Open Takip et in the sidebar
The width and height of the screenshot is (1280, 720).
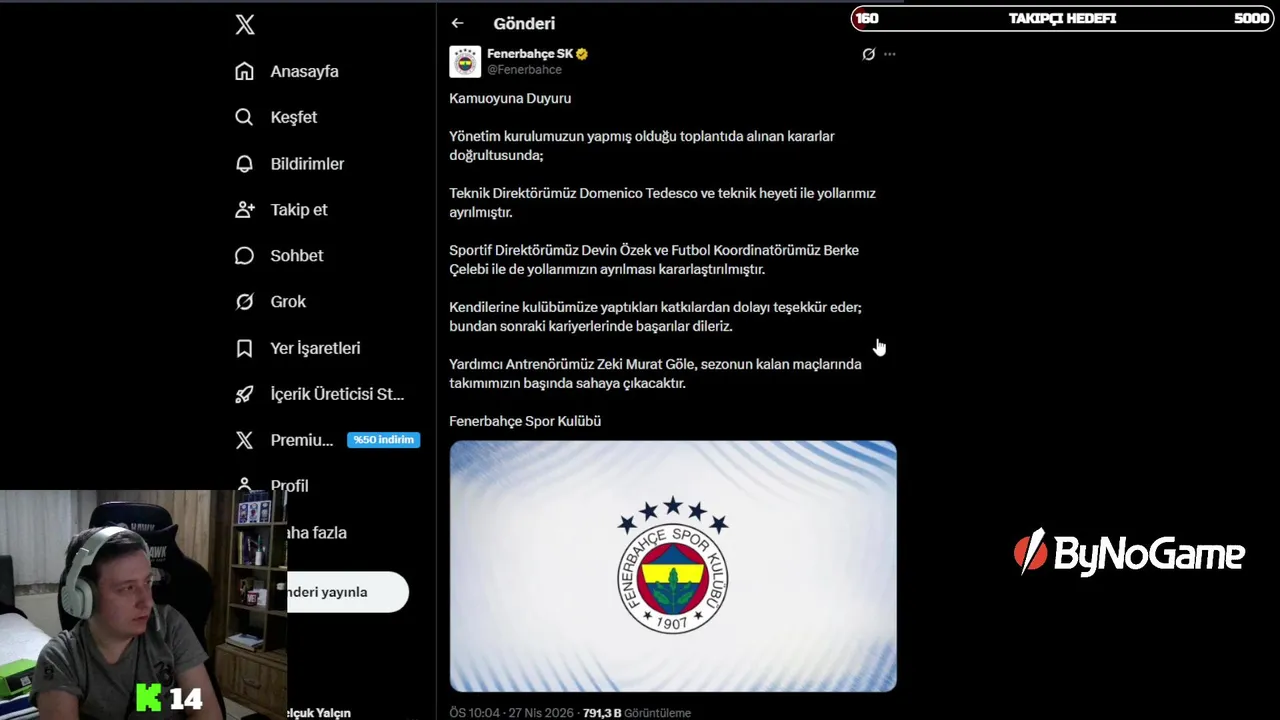(x=298, y=209)
